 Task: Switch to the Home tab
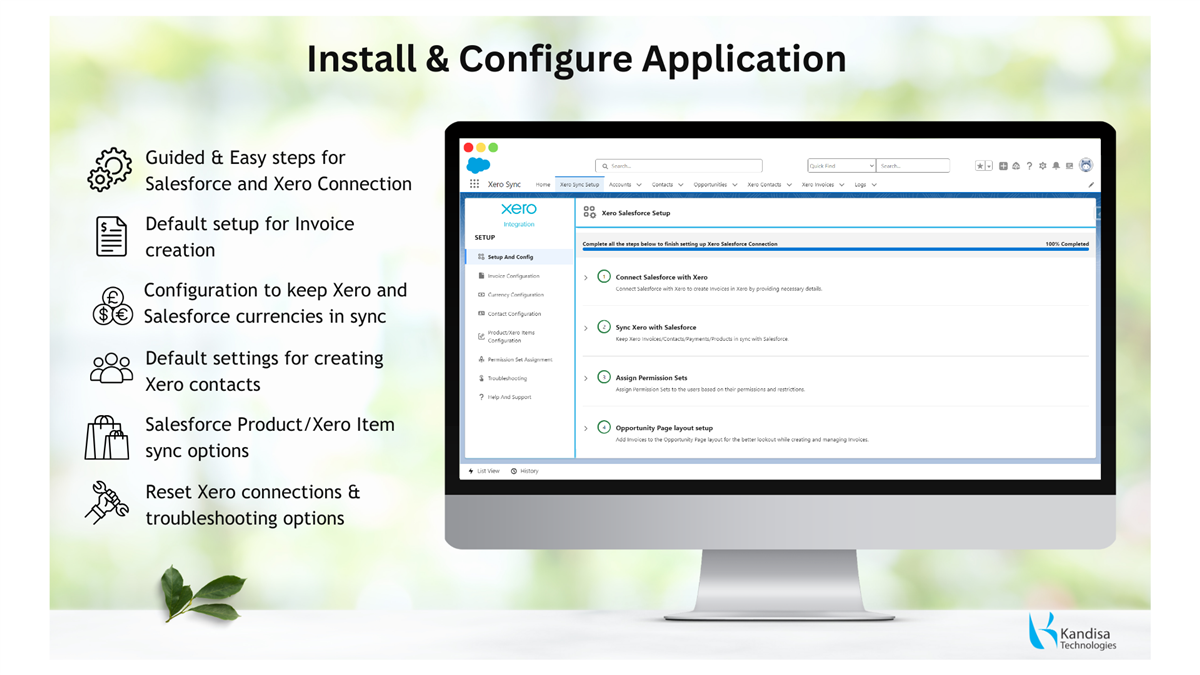pos(543,185)
